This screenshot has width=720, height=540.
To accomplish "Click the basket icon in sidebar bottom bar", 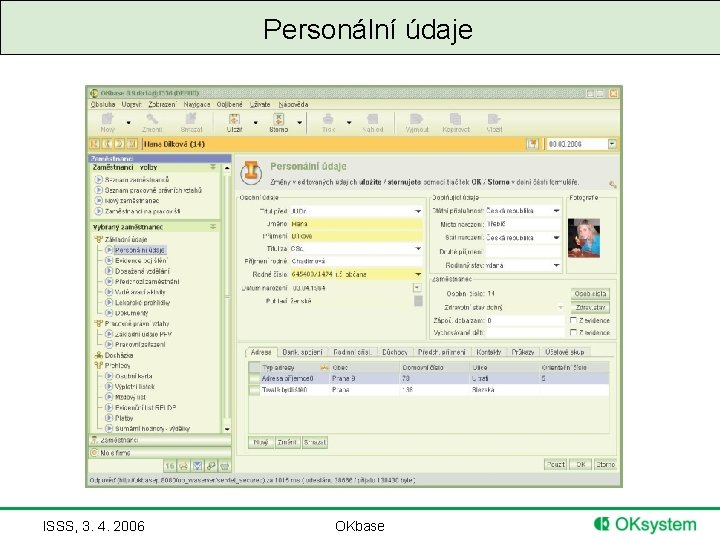I will point(225,466).
